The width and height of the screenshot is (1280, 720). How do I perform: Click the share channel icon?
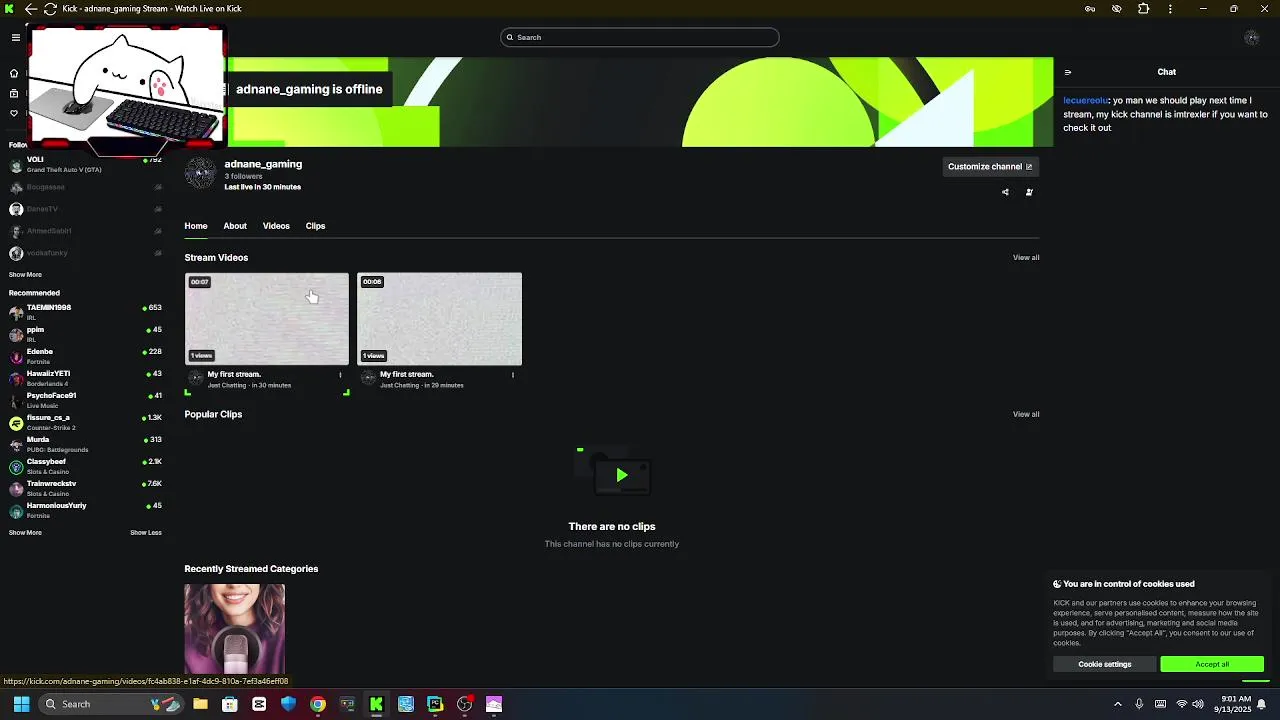tap(1005, 192)
